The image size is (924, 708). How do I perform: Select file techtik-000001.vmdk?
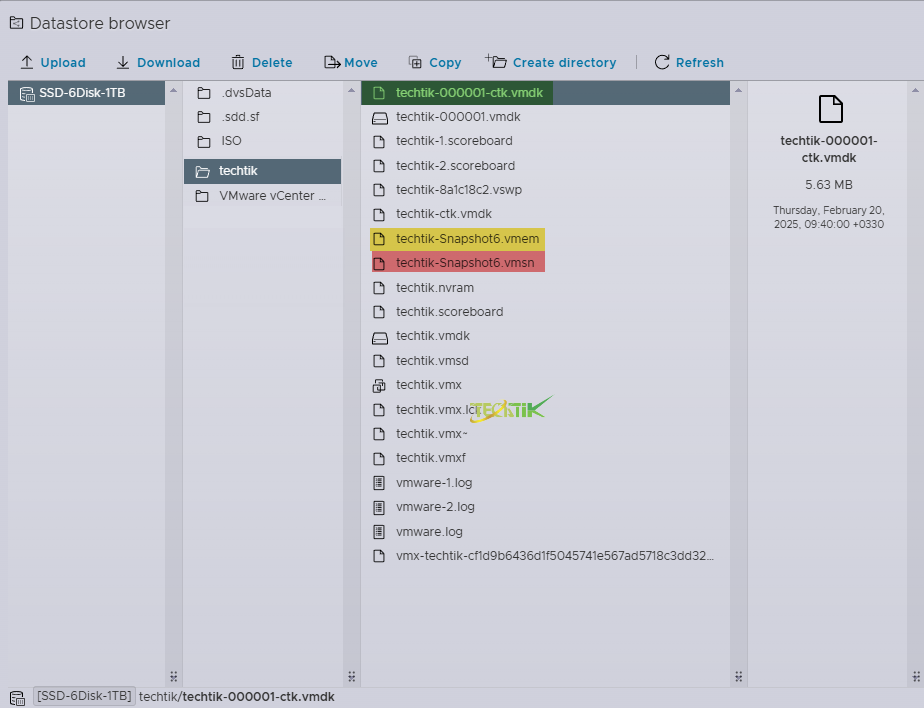point(458,117)
